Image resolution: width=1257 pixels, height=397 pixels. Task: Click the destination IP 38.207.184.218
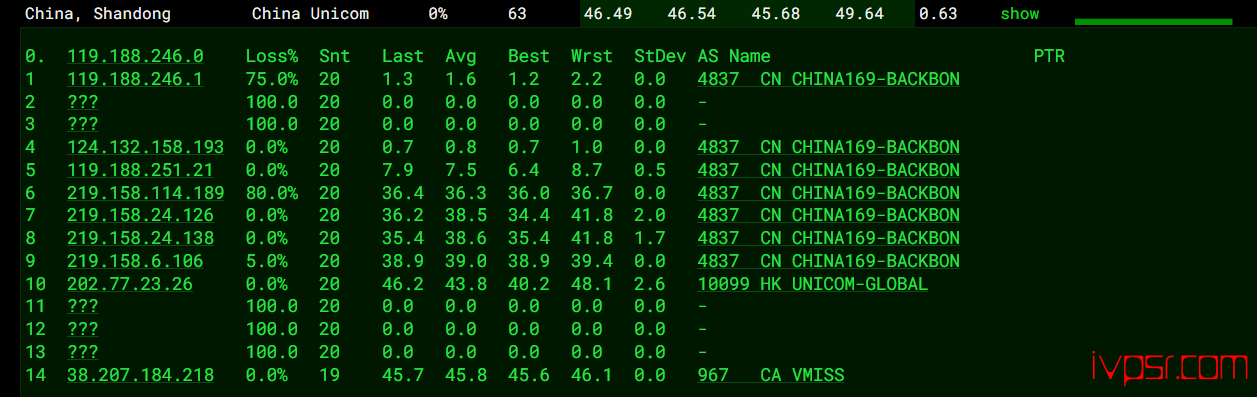[x=140, y=375]
